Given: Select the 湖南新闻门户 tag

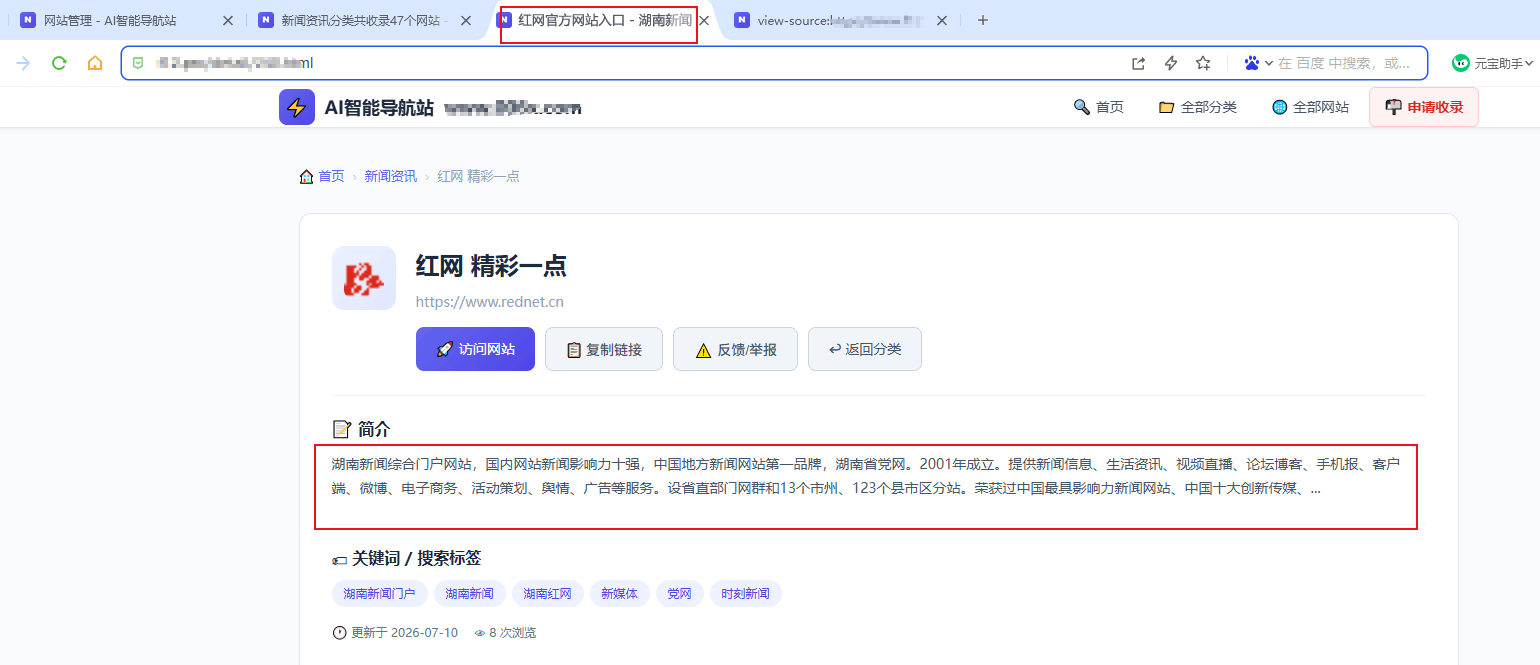Looking at the screenshot, I should pyautogui.click(x=380, y=593).
